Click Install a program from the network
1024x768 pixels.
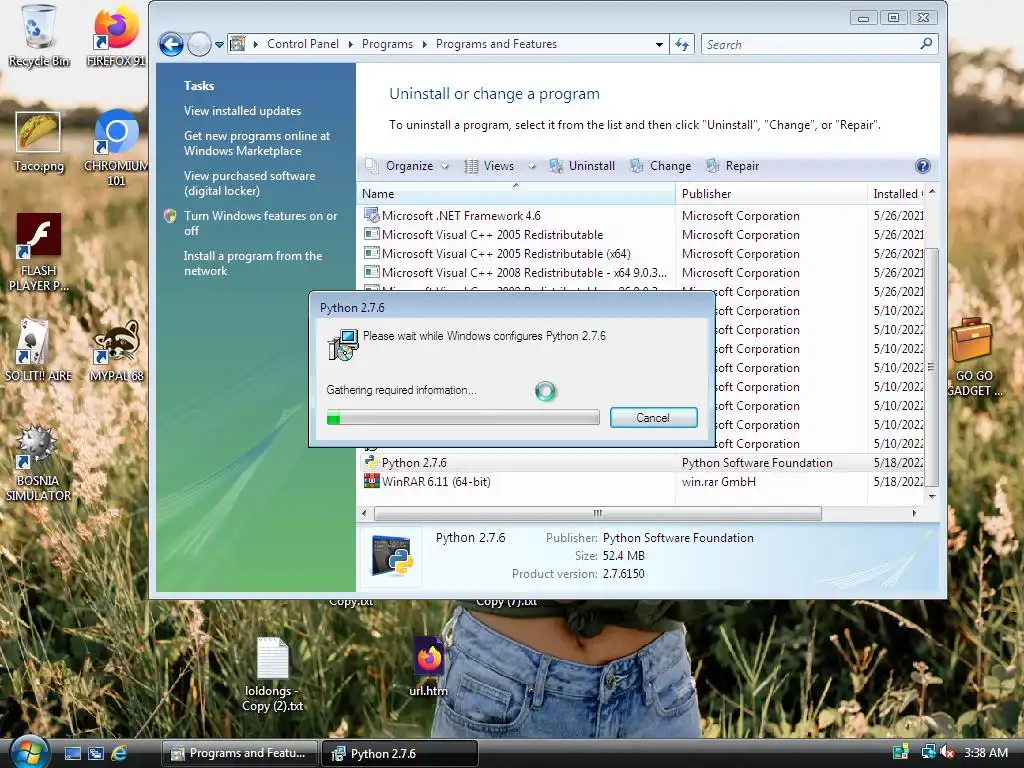253,263
